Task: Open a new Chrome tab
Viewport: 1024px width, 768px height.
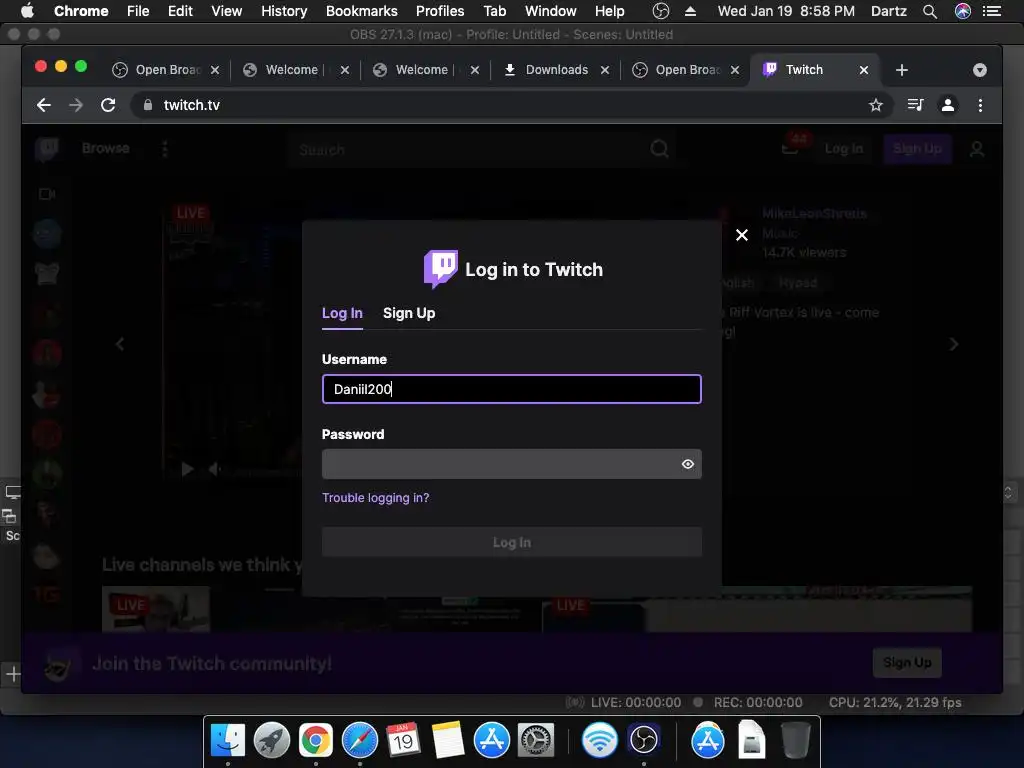Action: click(x=901, y=70)
